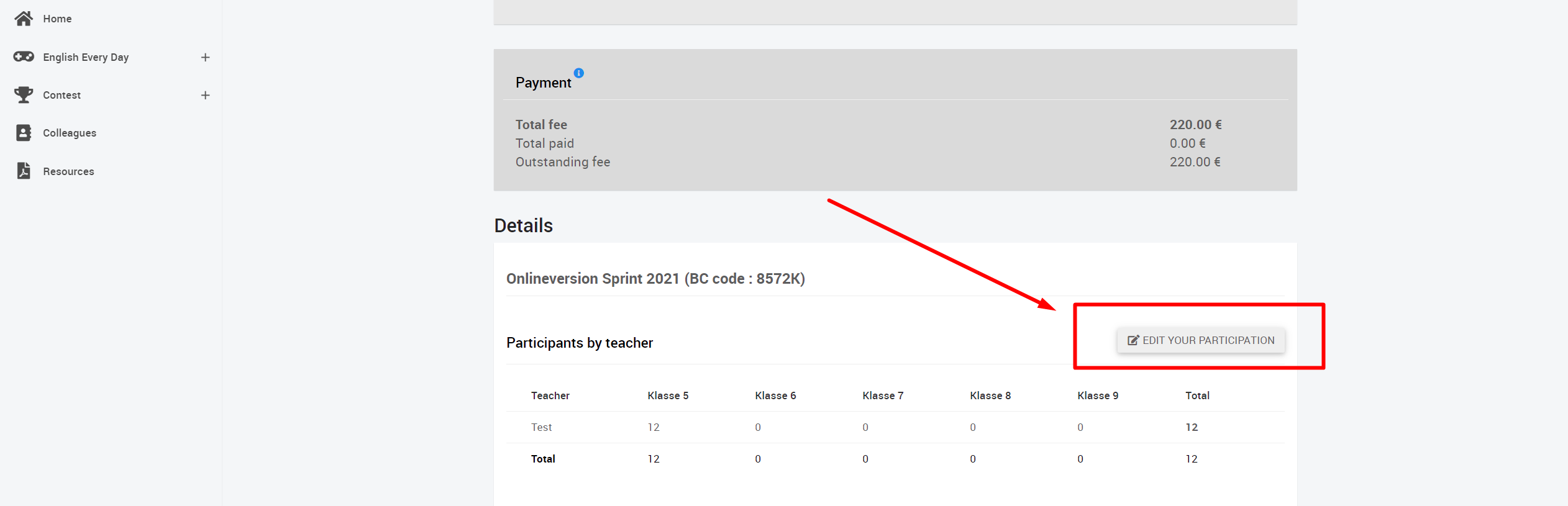1568x506 pixels.
Task: Click the Resources PDF file icon
Action: click(x=24, y=171)
